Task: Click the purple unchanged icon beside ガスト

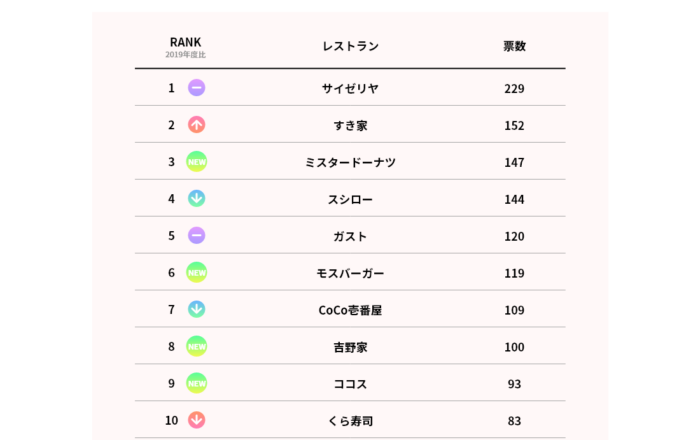Action: click(x=197, y=236)
